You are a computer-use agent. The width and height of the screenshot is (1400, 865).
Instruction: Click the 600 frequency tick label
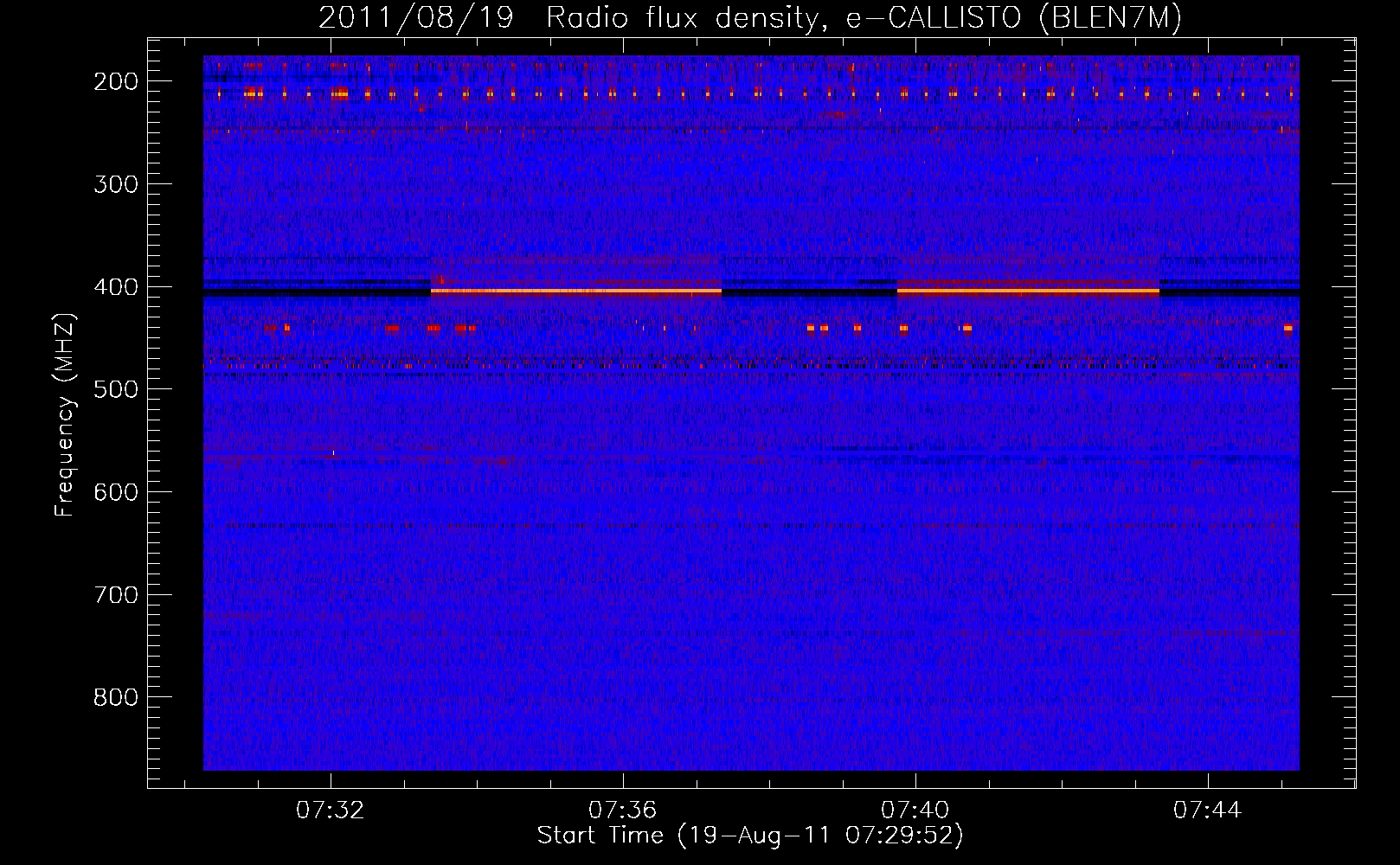tap(116, 492)
